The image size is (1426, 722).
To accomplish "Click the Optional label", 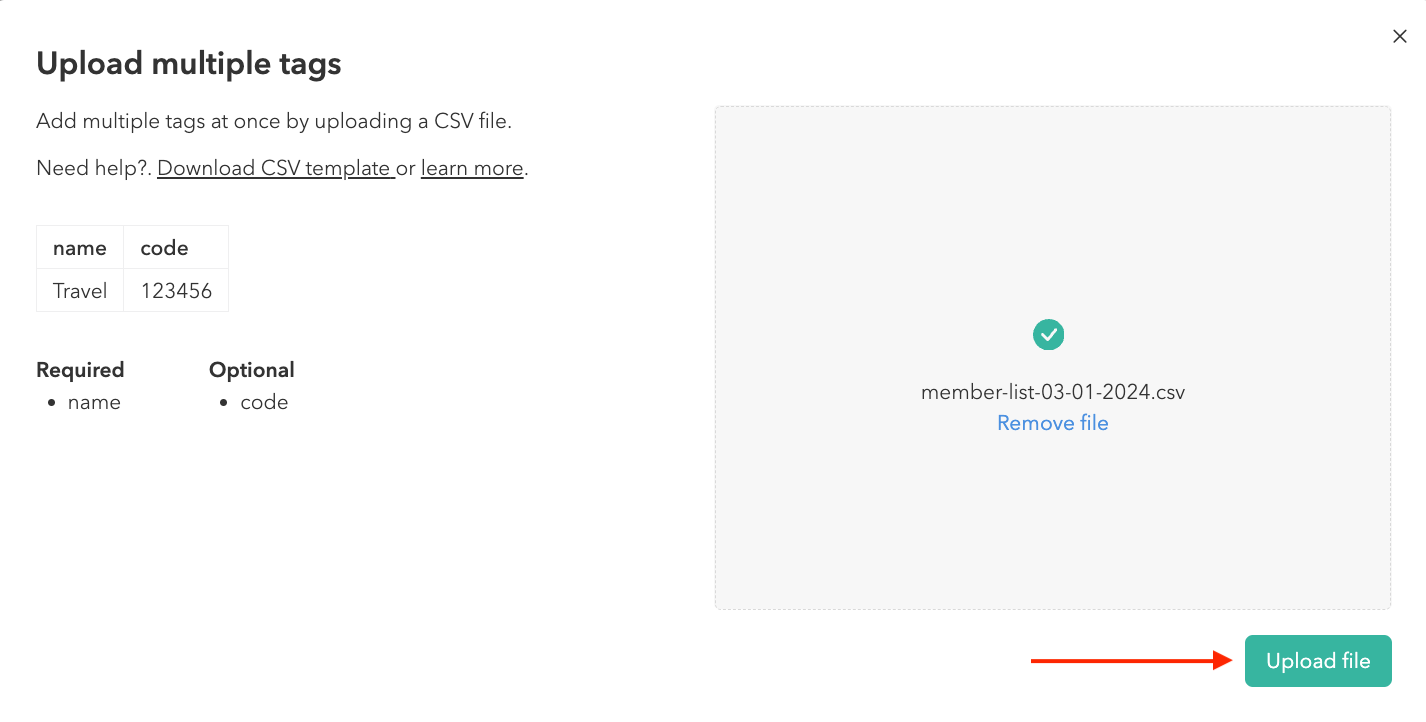I will 251,370.
